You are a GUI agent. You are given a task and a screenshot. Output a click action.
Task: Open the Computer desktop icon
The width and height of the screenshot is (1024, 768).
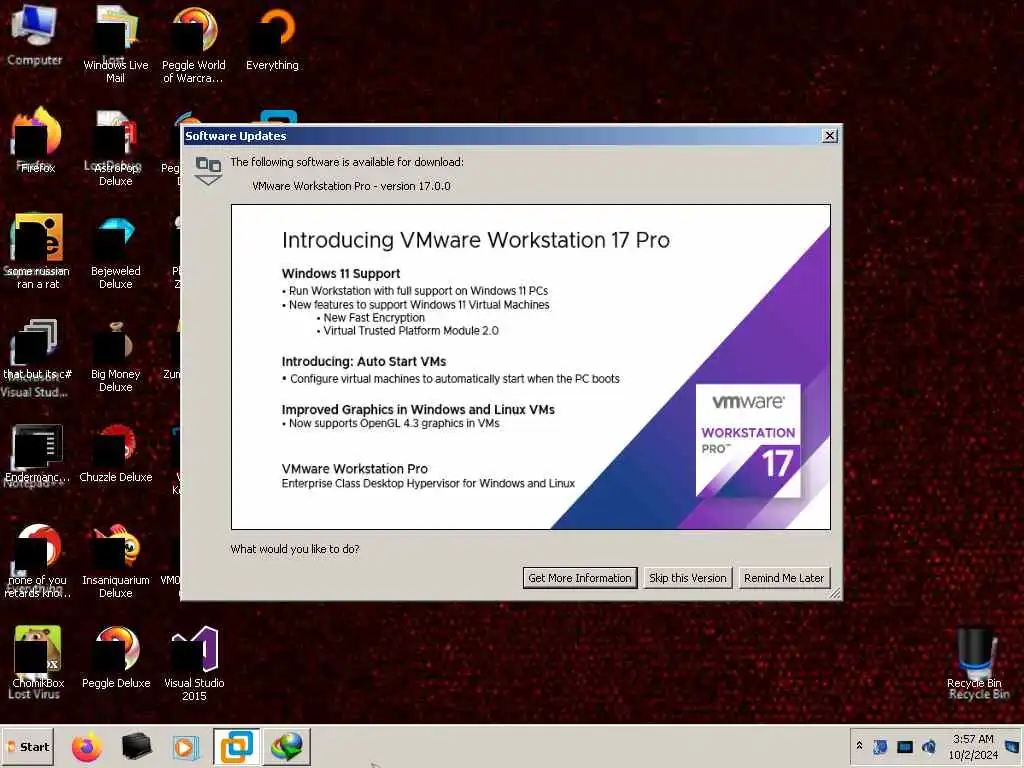[35, 36]
